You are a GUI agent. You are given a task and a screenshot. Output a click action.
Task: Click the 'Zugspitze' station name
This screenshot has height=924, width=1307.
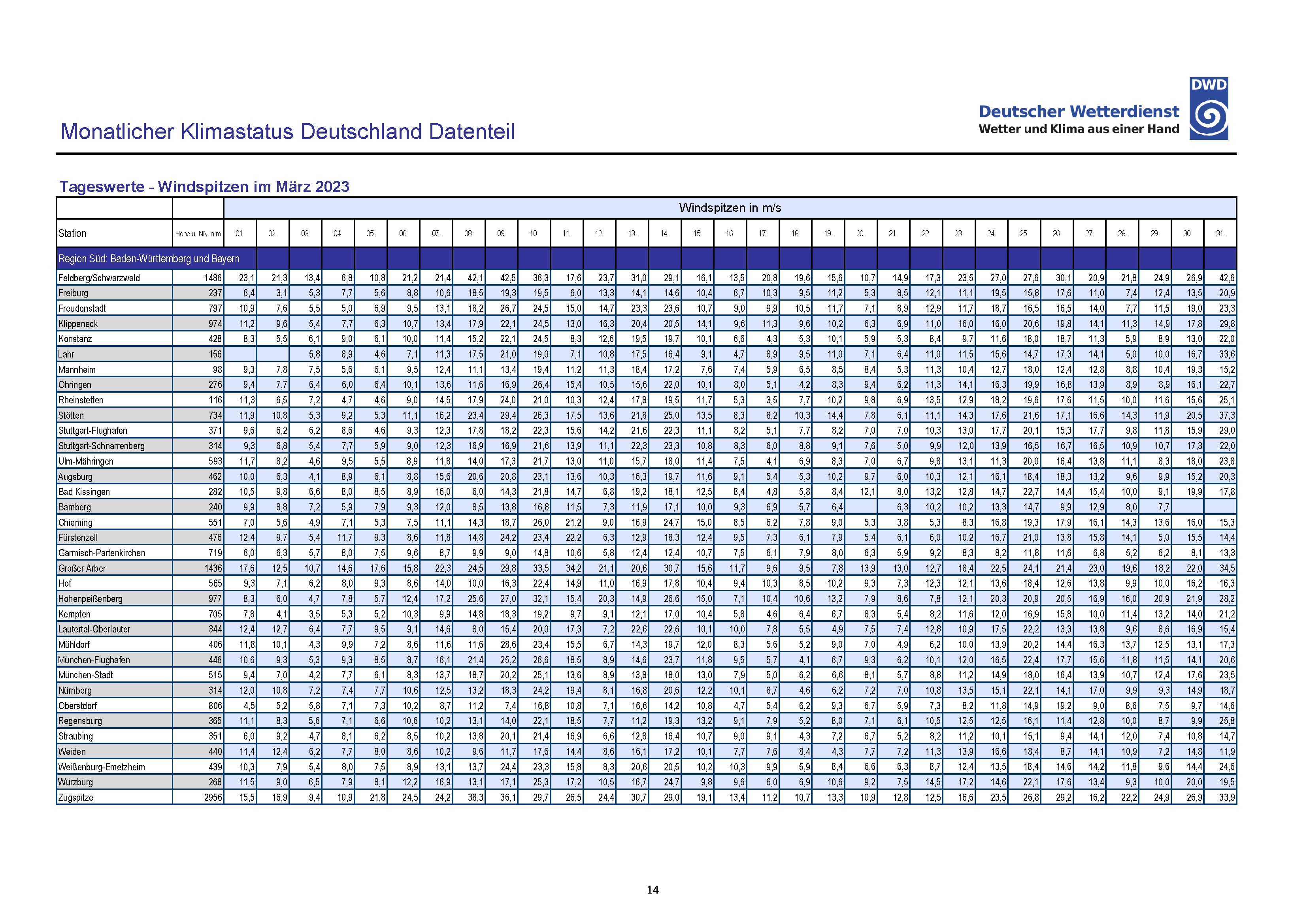pyautogui.click(x=76, y=797)
